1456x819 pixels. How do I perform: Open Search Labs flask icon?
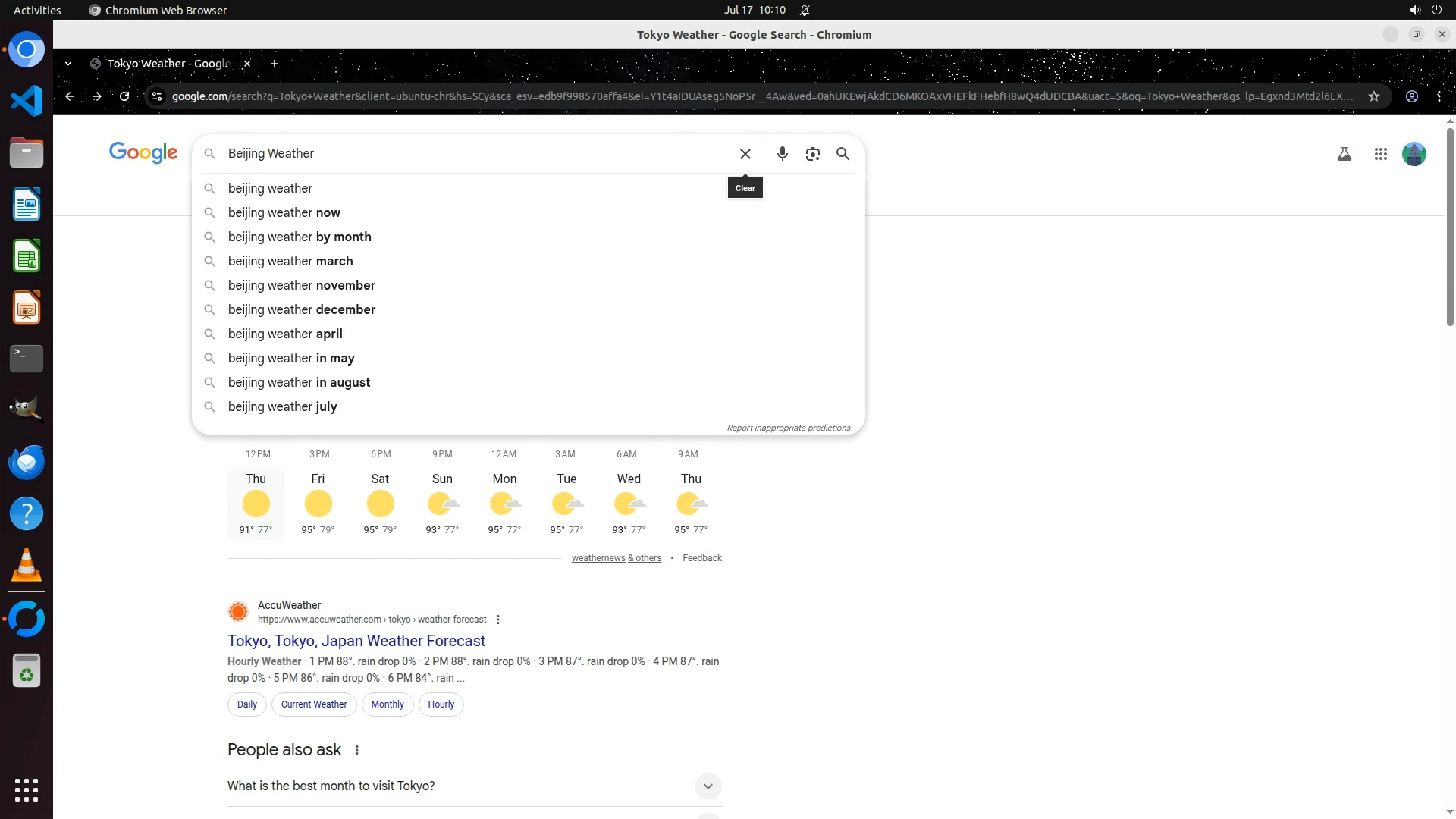point(1344,154)
